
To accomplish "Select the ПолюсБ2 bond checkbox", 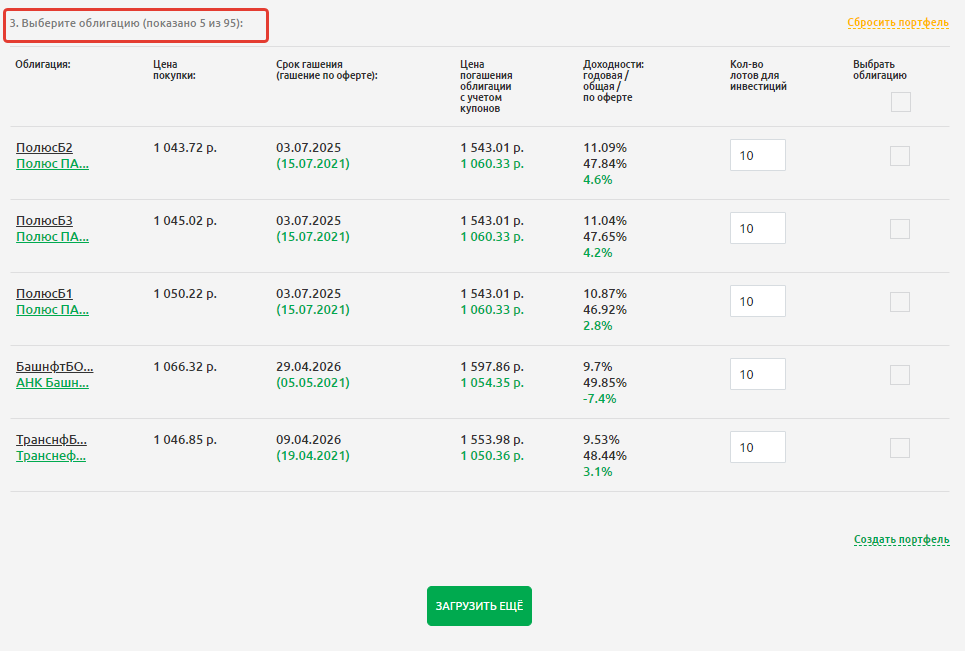I will [x=900, y=156].
